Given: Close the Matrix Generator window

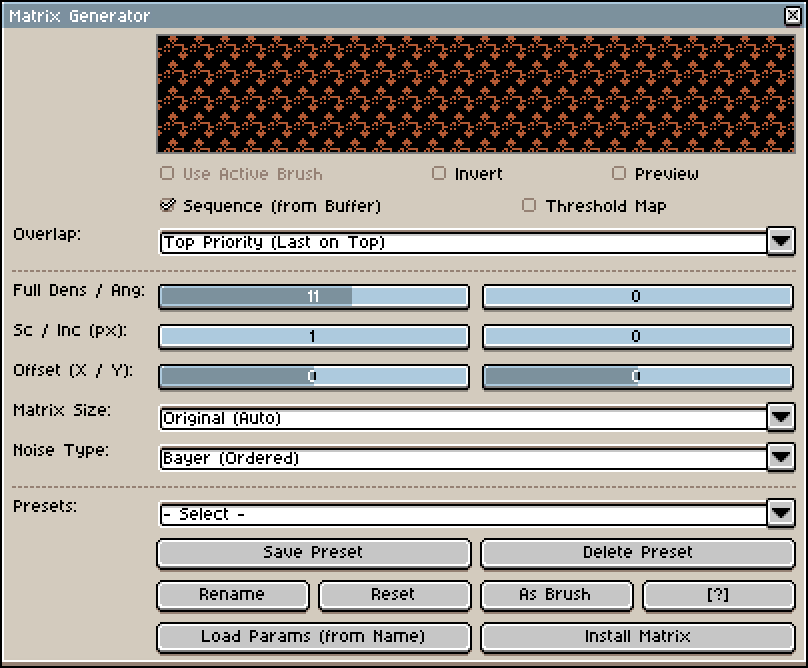Looking at the screenshot, I should tap(793, 15).
